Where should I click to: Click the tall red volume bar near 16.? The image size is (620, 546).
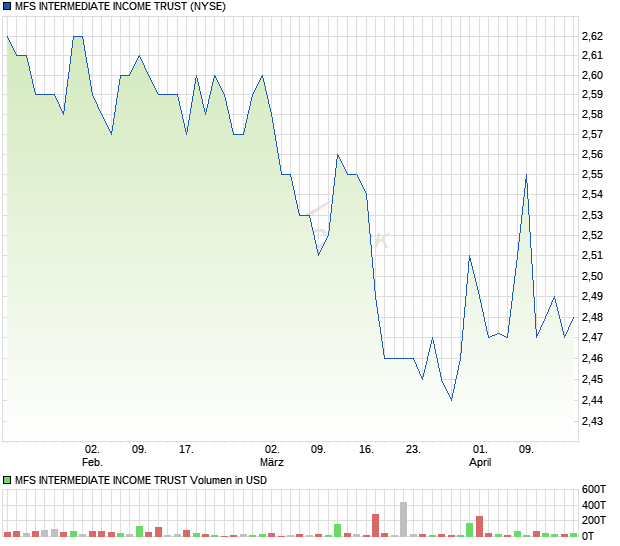(x=375, y=525)
